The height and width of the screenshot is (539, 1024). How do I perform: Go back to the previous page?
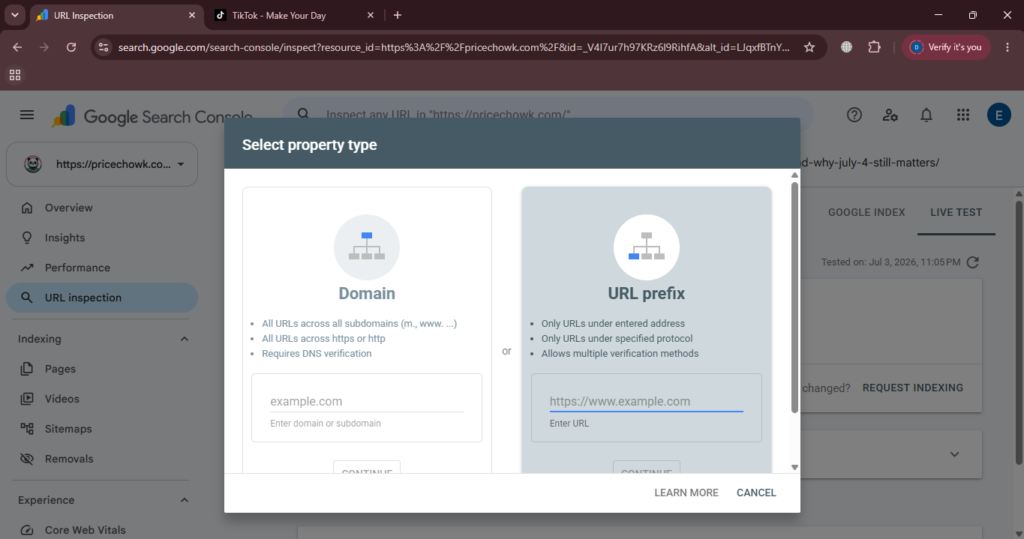[x=17, y=47]
